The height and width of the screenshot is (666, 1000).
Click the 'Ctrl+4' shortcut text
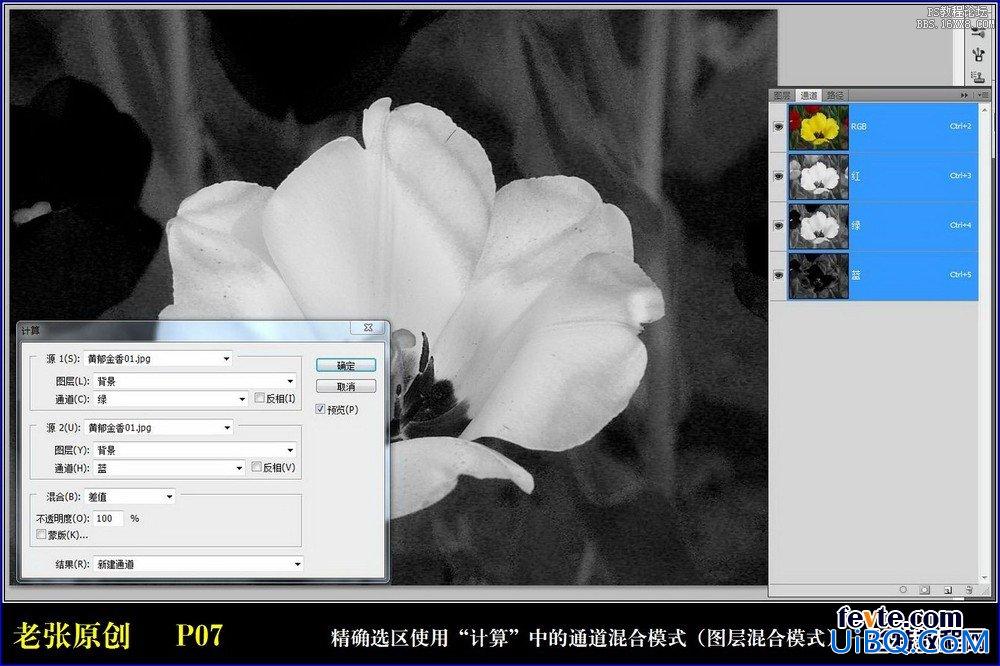[x=960, y=225]
